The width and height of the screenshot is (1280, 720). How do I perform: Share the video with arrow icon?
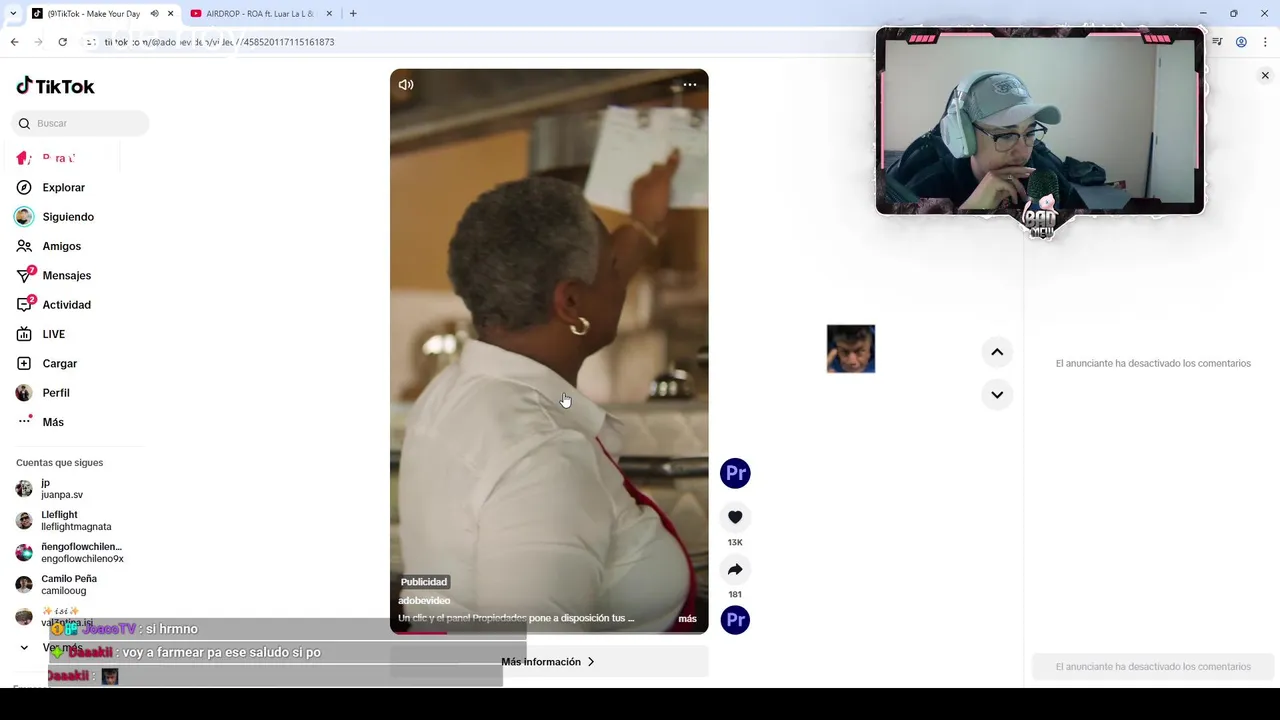click(x=735, y=569)
